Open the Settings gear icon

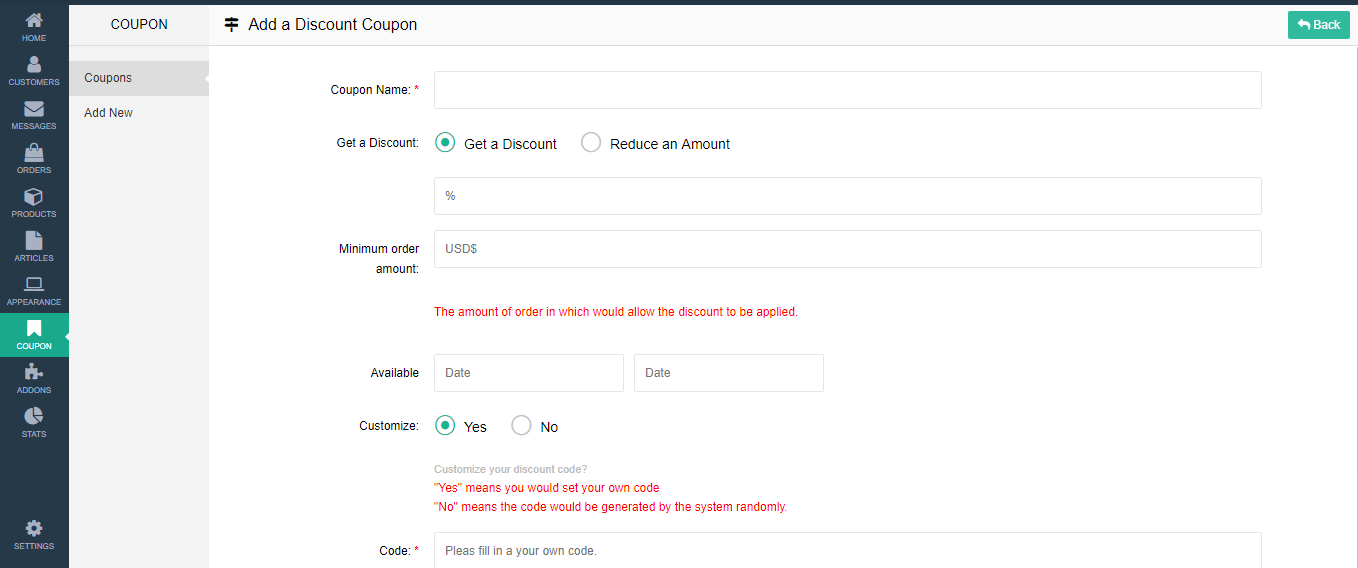34,534
